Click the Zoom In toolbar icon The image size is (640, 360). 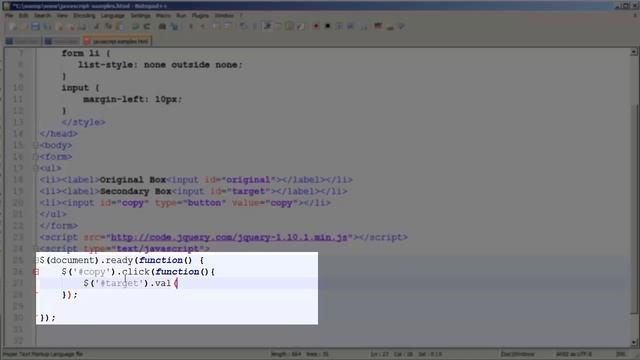(191, 27)
